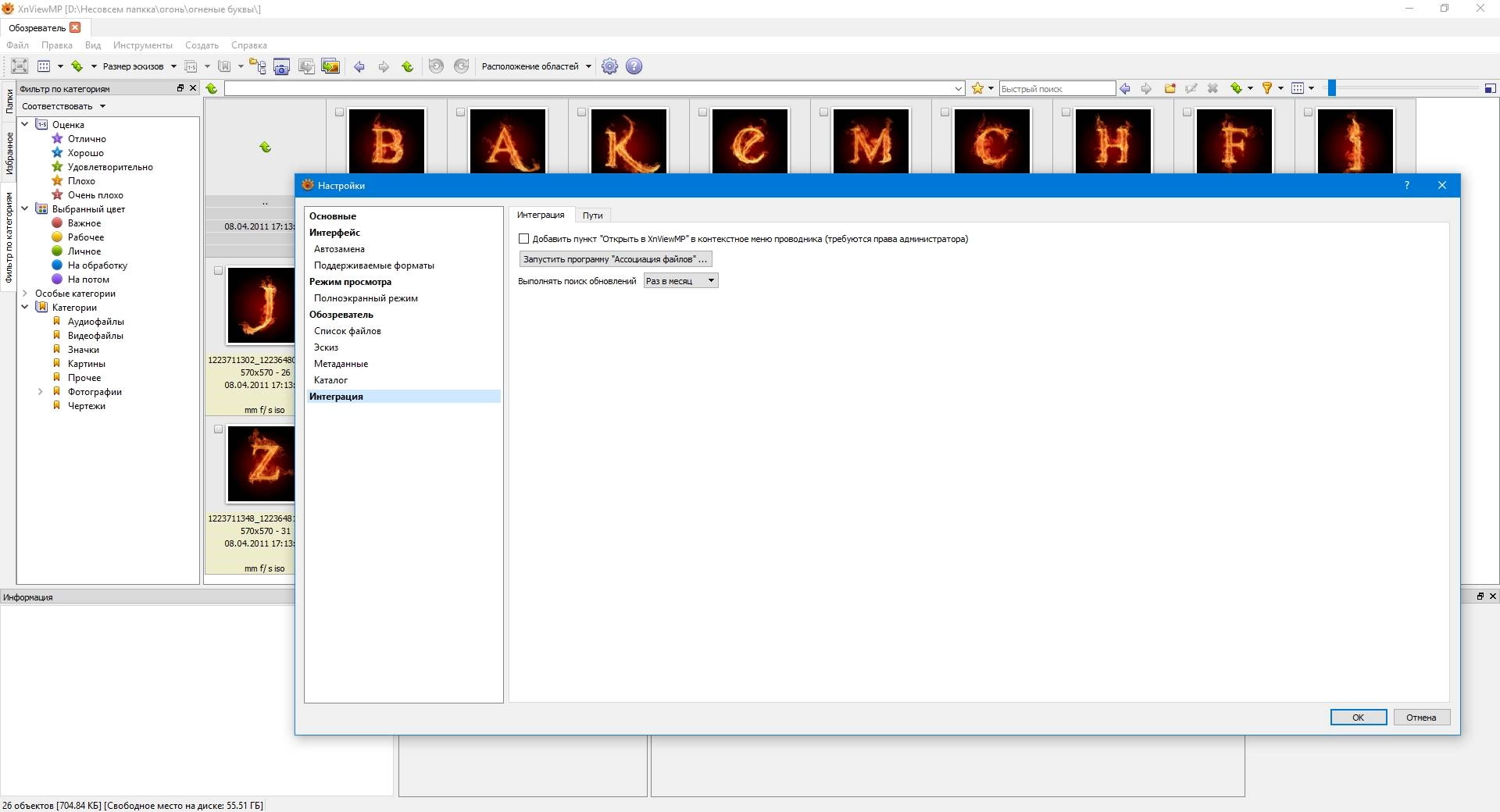This screenshot has height=812, width=1500.
Task: Open the 'Раз в месяц' update frequency dropdown
Action: (680, 281)
